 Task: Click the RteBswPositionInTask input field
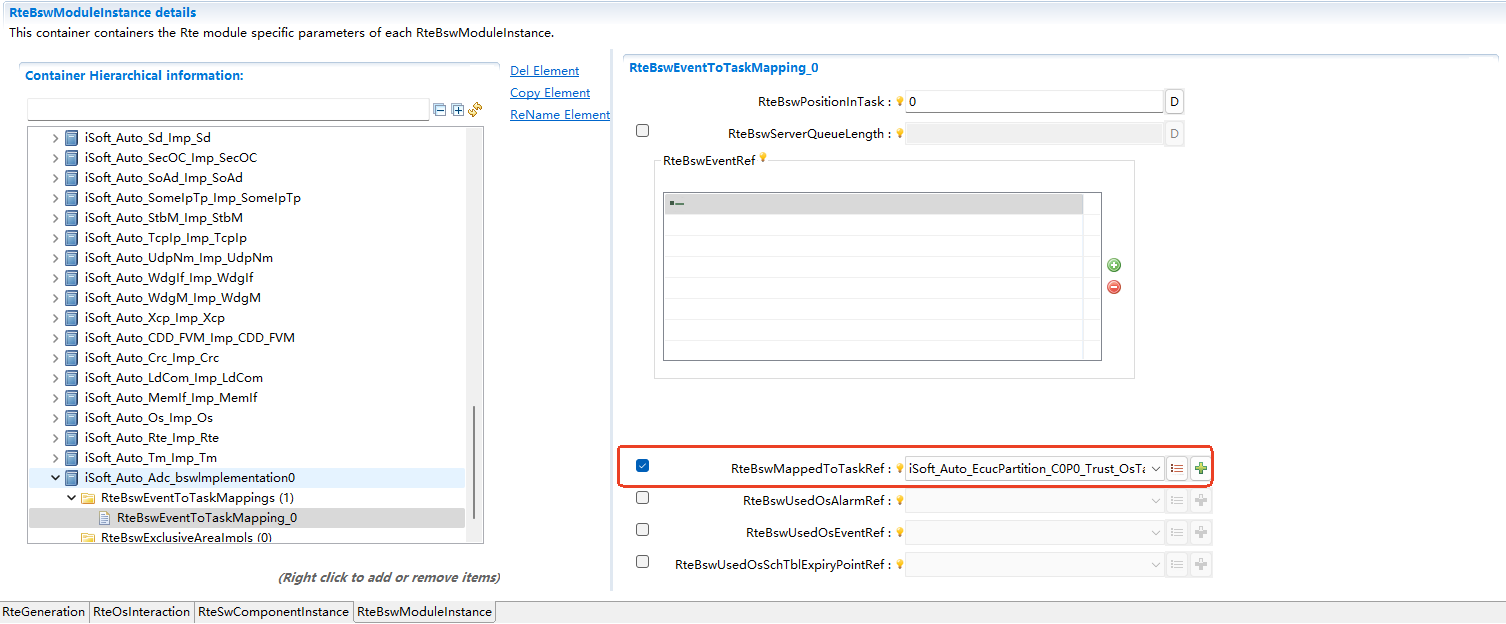[1033, 102]
